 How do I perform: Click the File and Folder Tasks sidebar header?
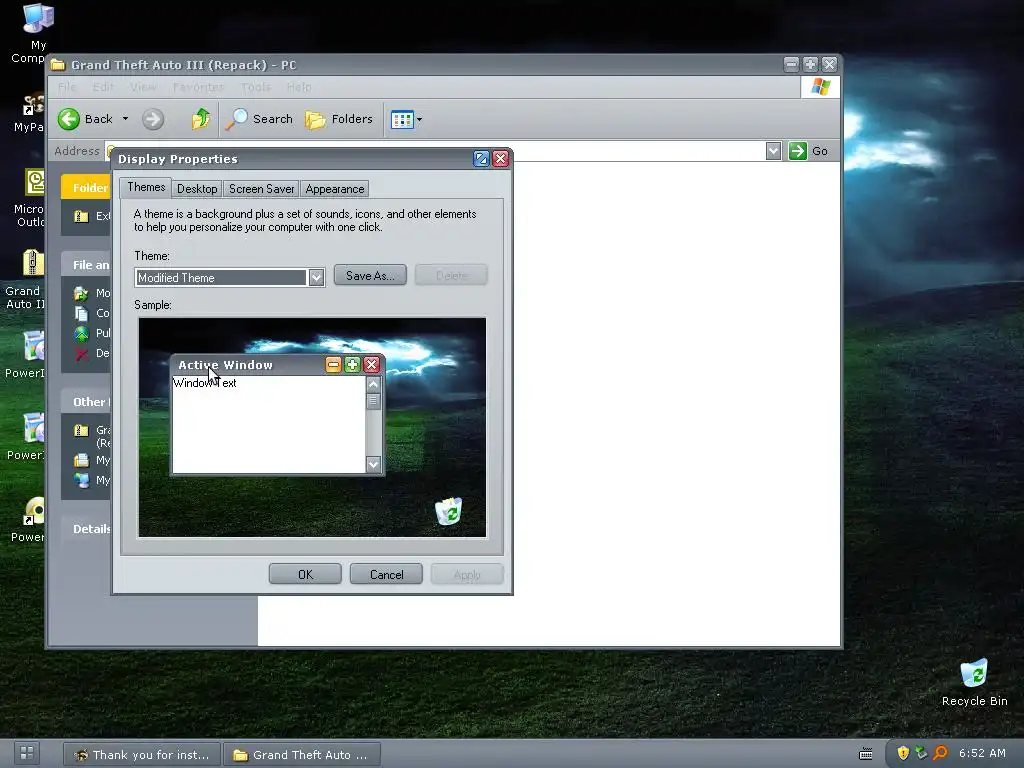coord(86,264)
